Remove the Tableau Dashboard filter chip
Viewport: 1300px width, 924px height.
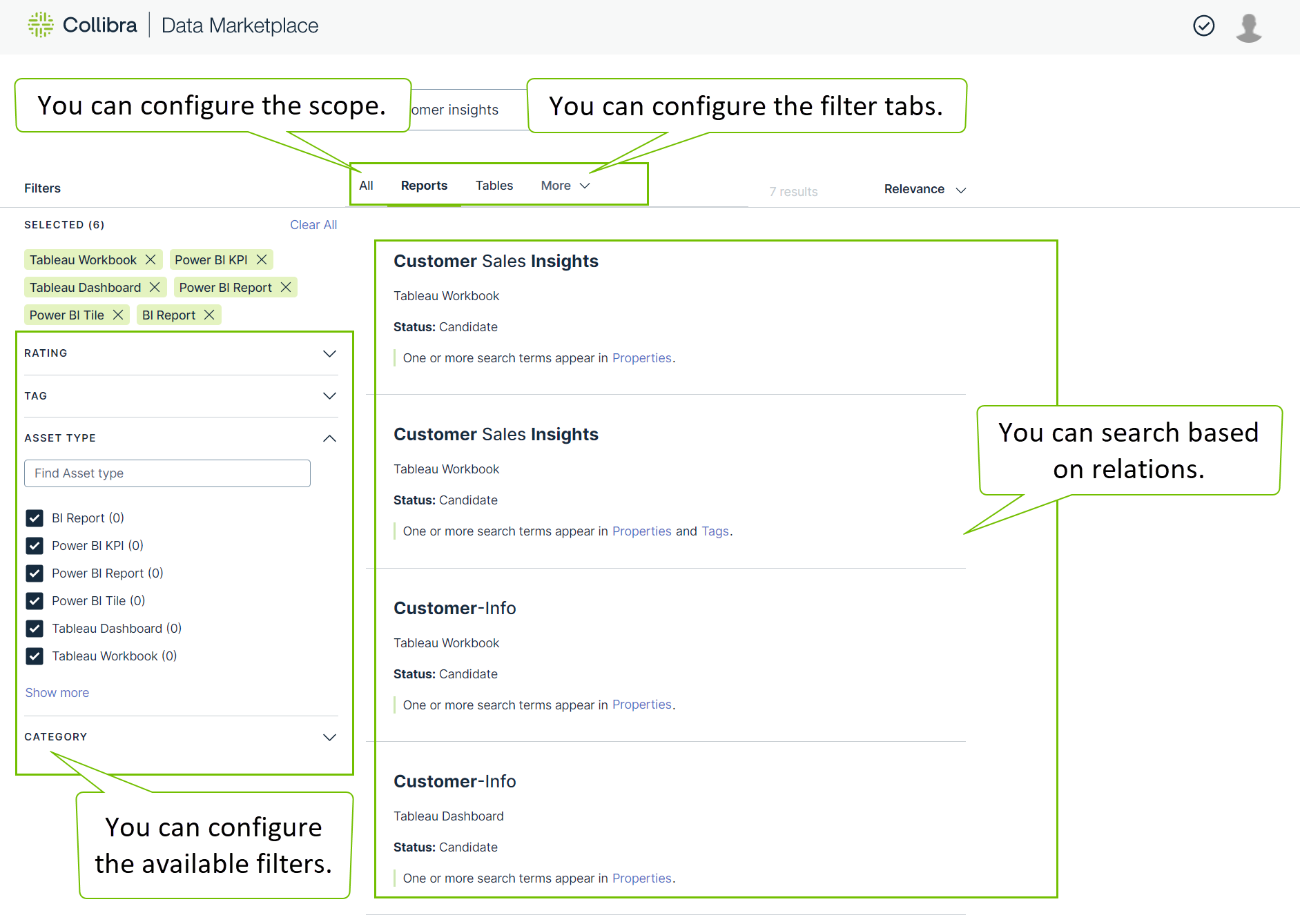coord(155,287)
